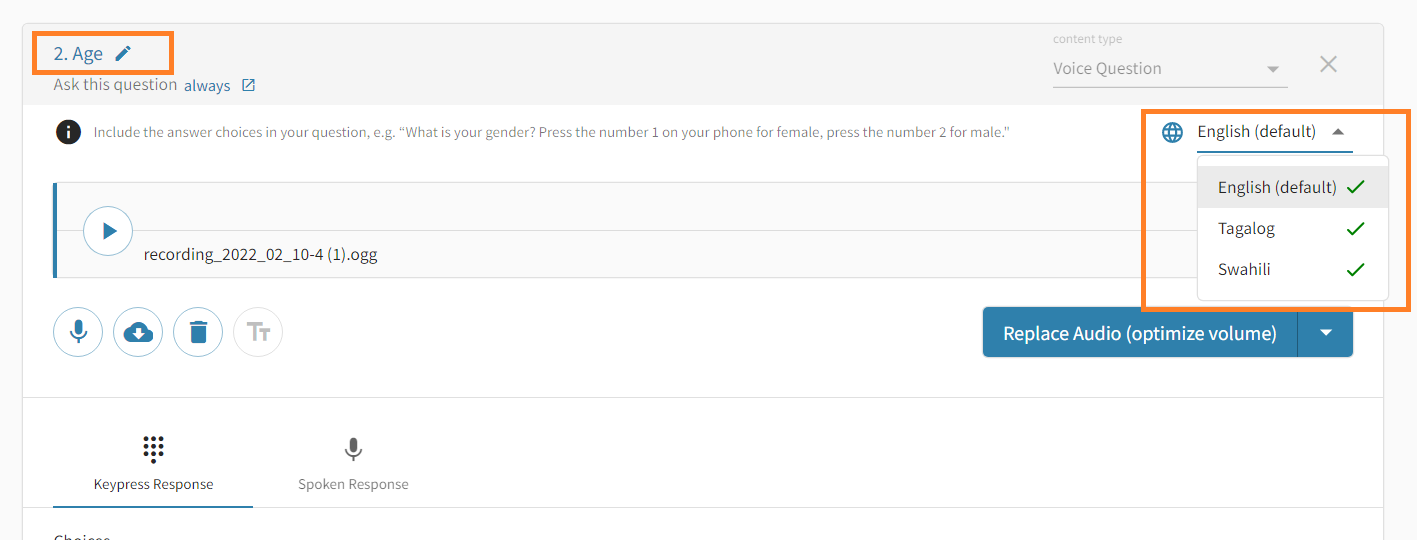Click Replace Audio (optimize volume) button

pyautogui.click(x=1140, y=333)
